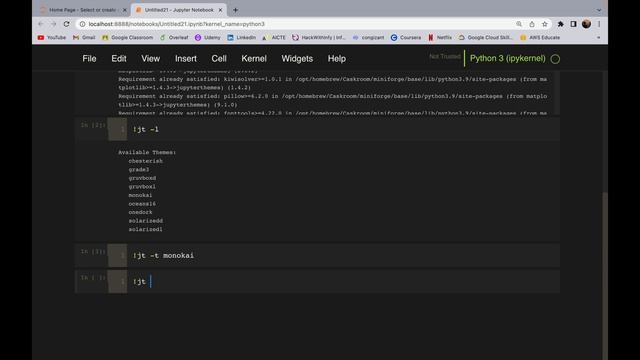640x360 pixels.
Task: Open the Chrome three-dot menu
Action: click(x=599, y=24)
